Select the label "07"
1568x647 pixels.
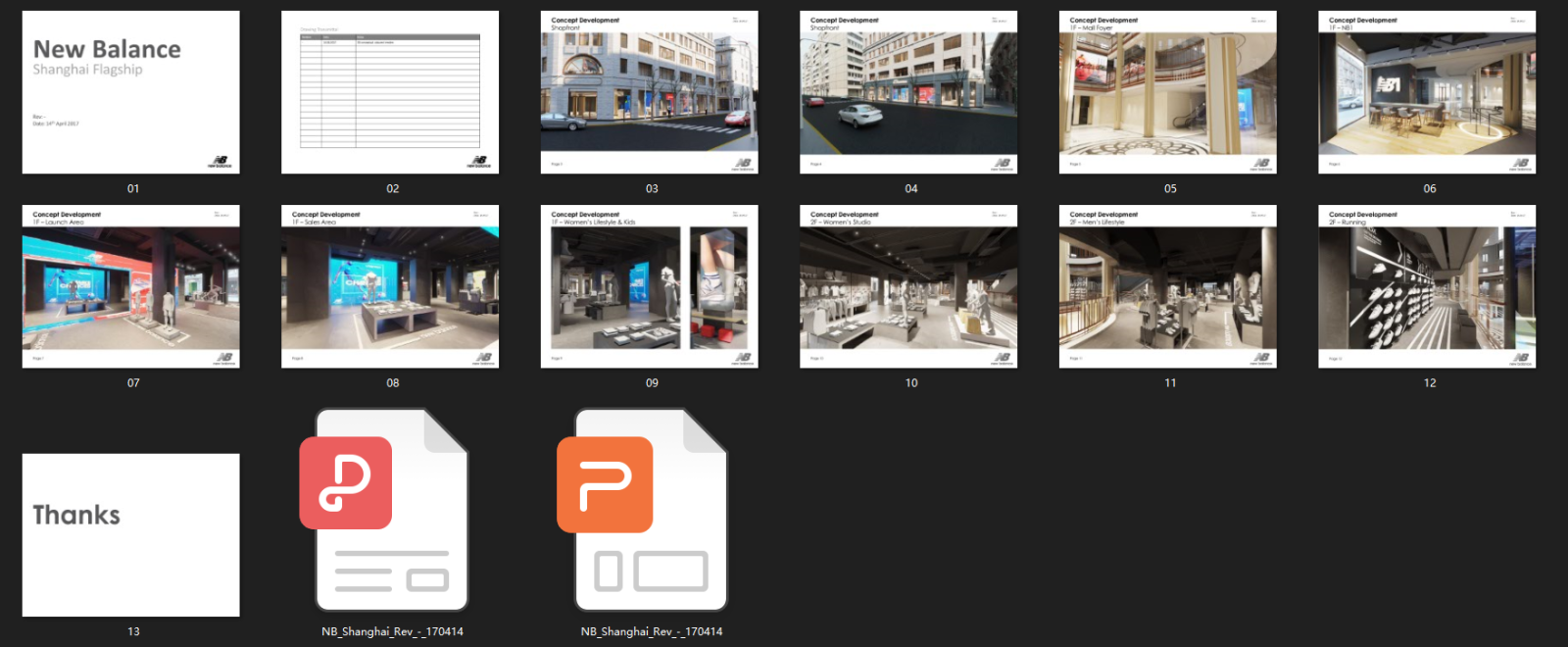133,382
